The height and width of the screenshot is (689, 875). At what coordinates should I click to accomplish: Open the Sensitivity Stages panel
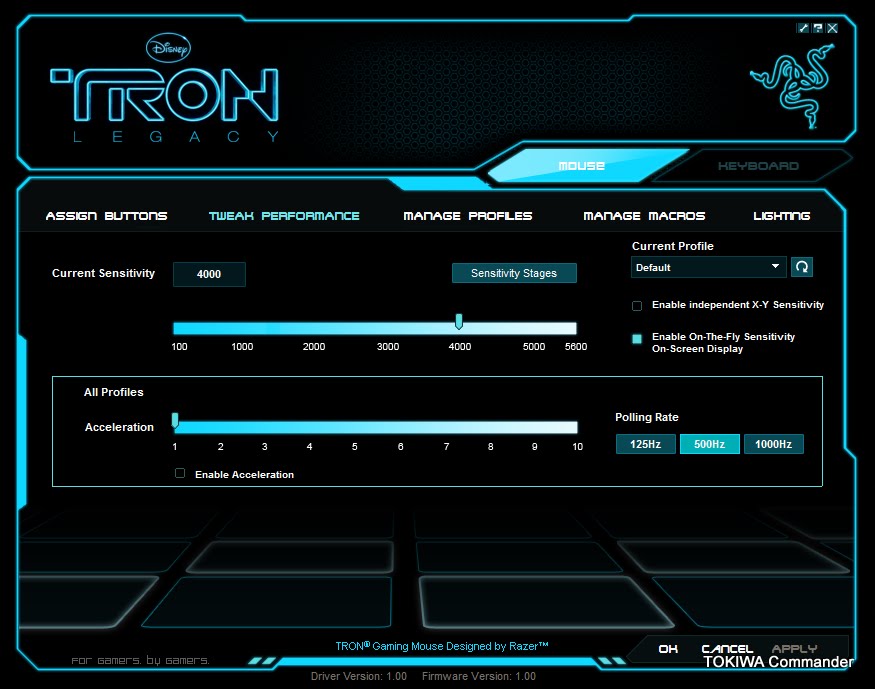point(514,272)
